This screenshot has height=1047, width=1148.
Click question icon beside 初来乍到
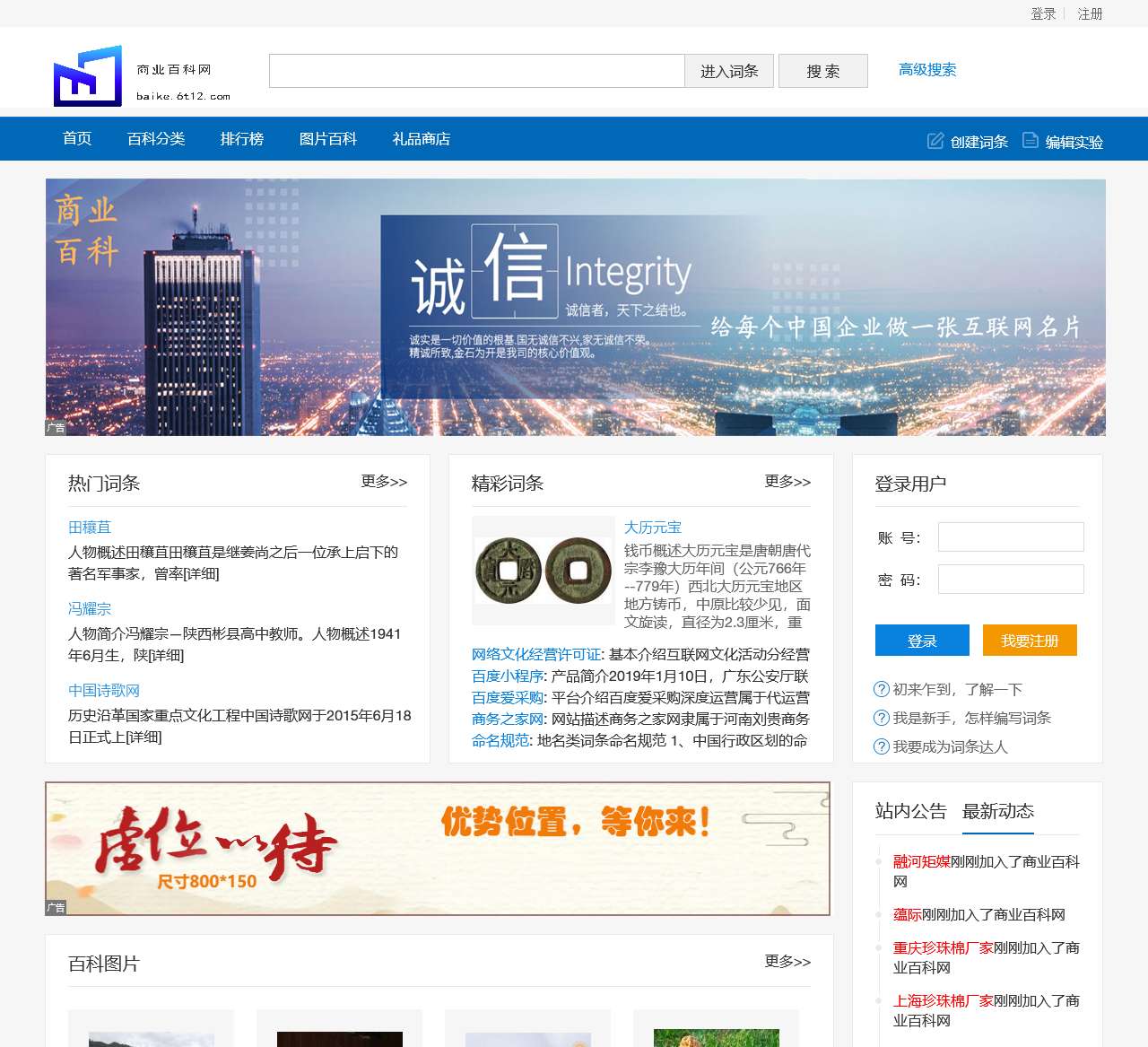coord(882,689)
